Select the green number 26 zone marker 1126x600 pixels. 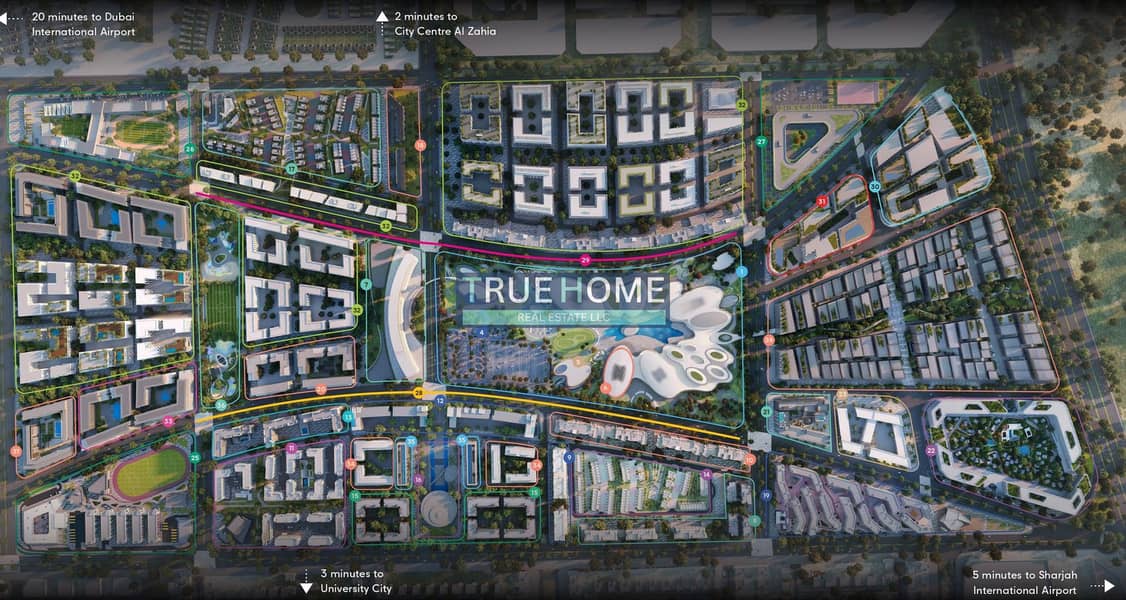tap(190, 149)
